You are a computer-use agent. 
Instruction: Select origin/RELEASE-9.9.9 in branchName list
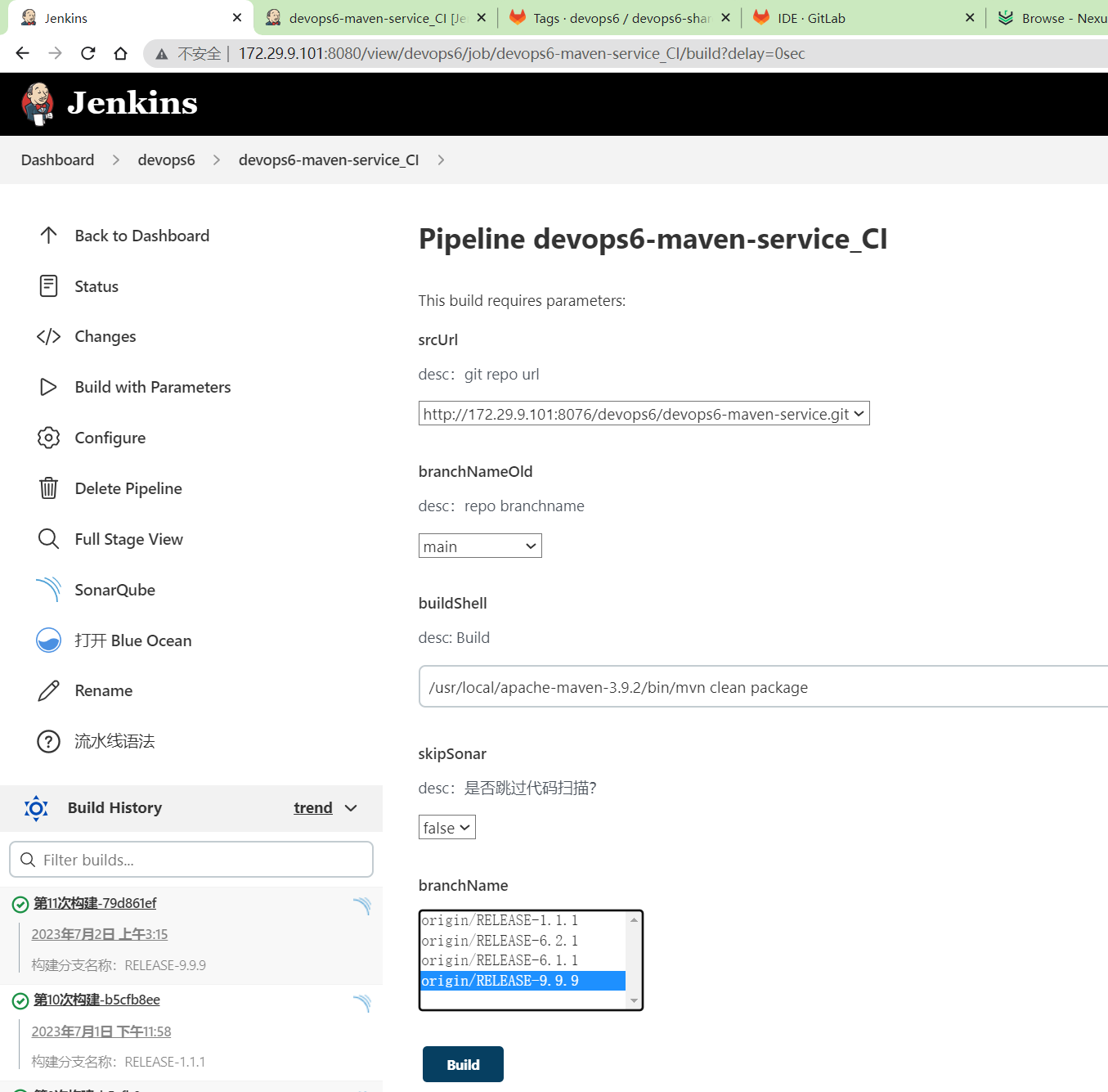523,981
